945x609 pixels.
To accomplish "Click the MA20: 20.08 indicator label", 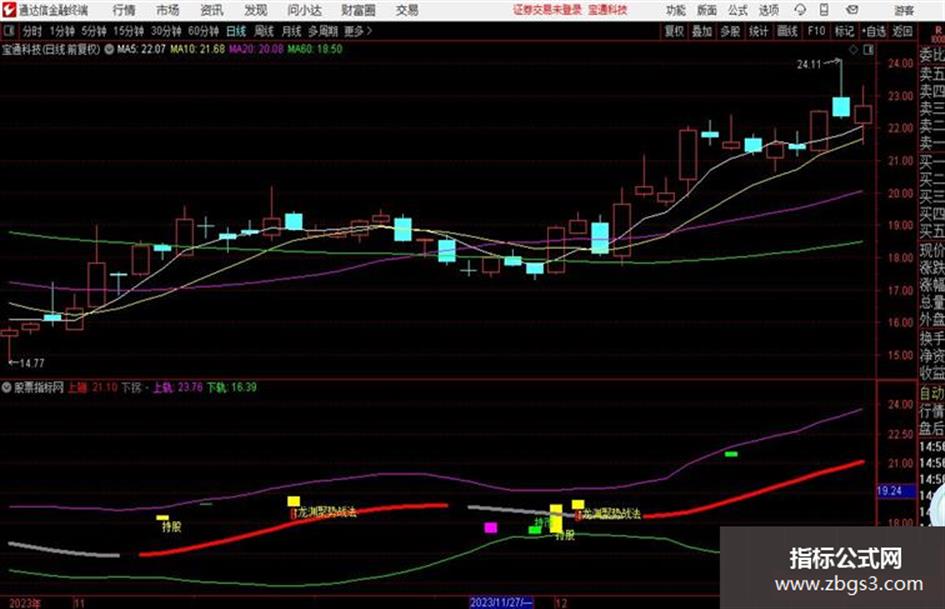I will [256, 49].
